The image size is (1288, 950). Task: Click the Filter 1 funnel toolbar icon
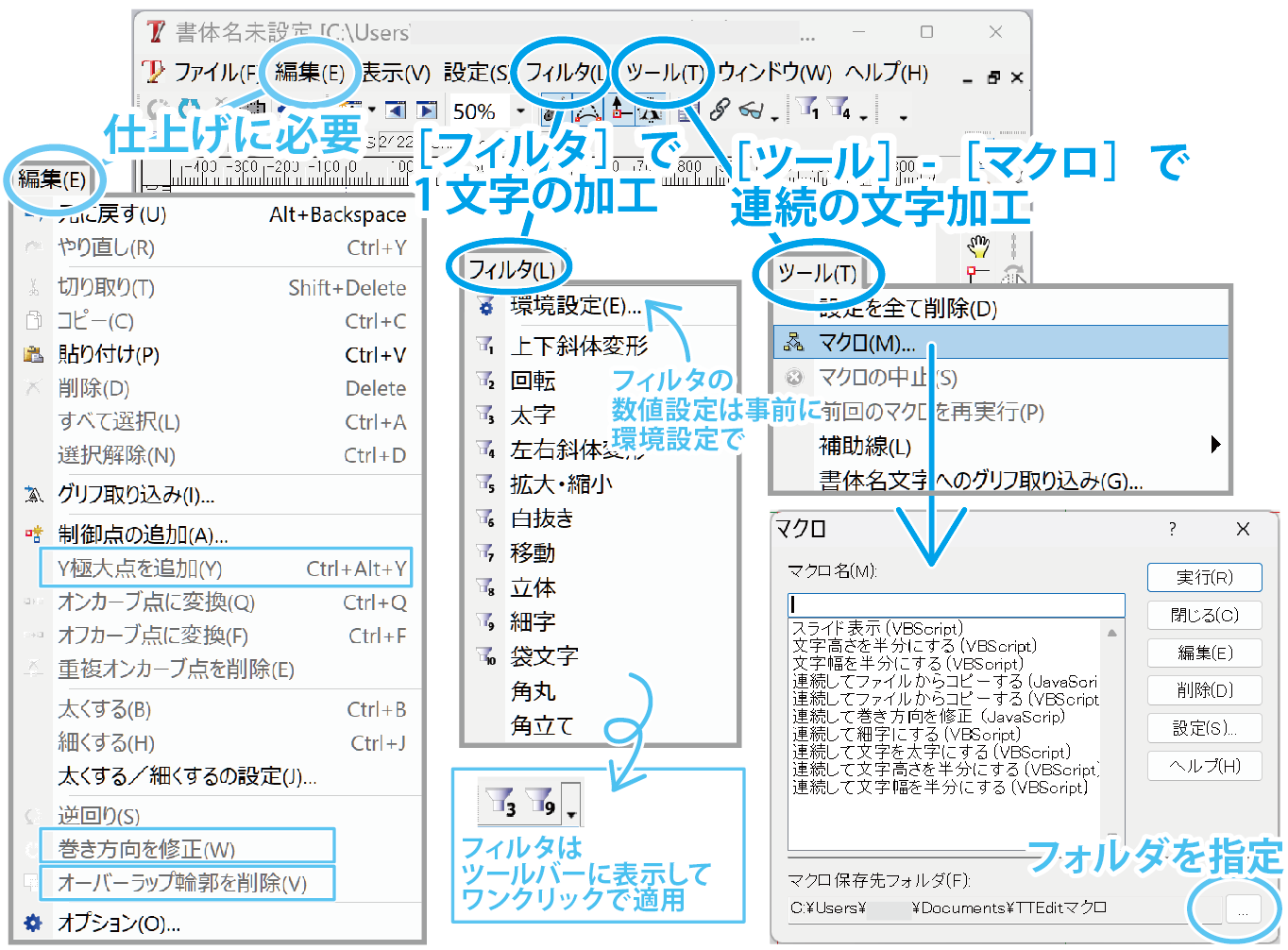[x=807, y=110]
